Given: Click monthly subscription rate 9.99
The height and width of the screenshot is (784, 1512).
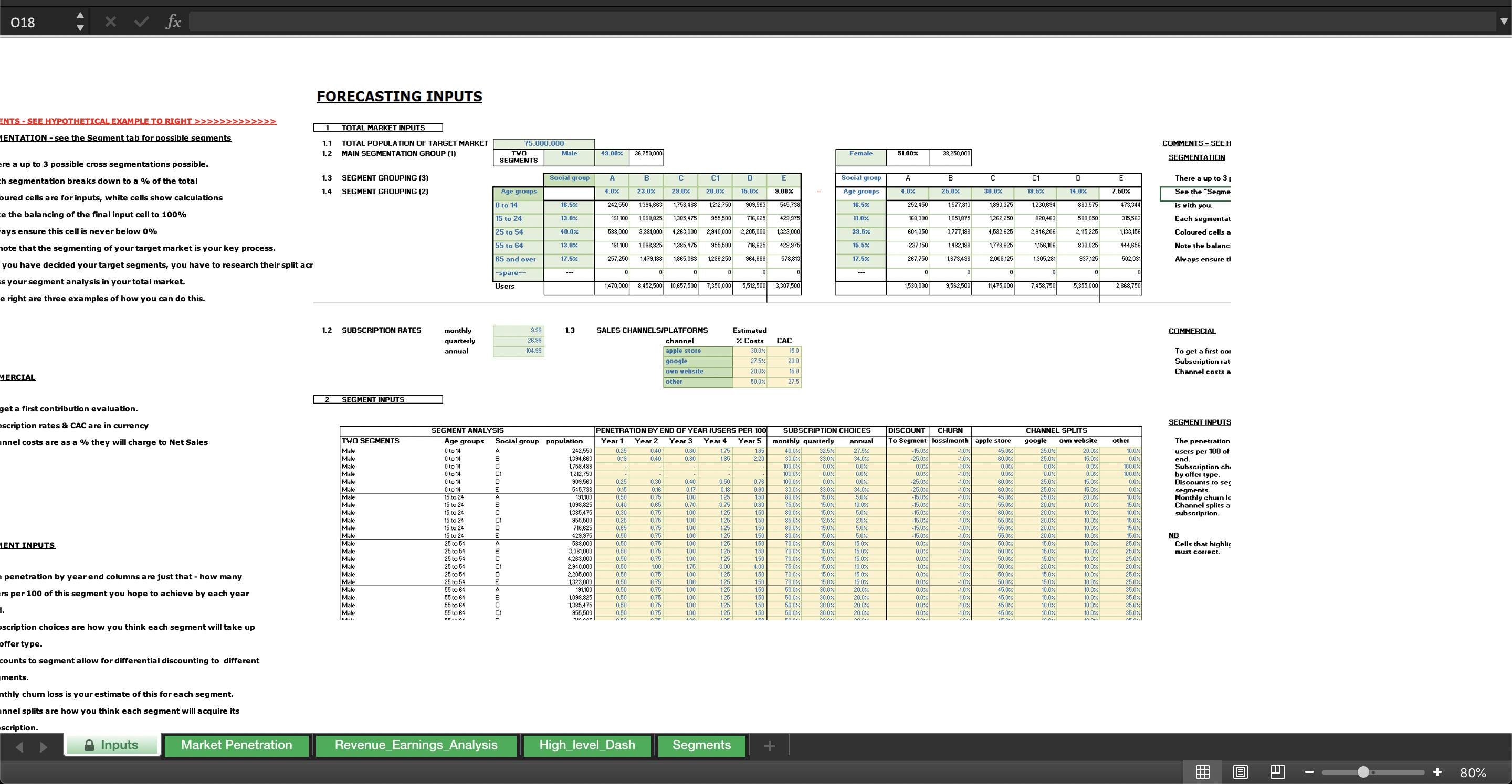Looking at the screenshot, I should tap(518, 331).
